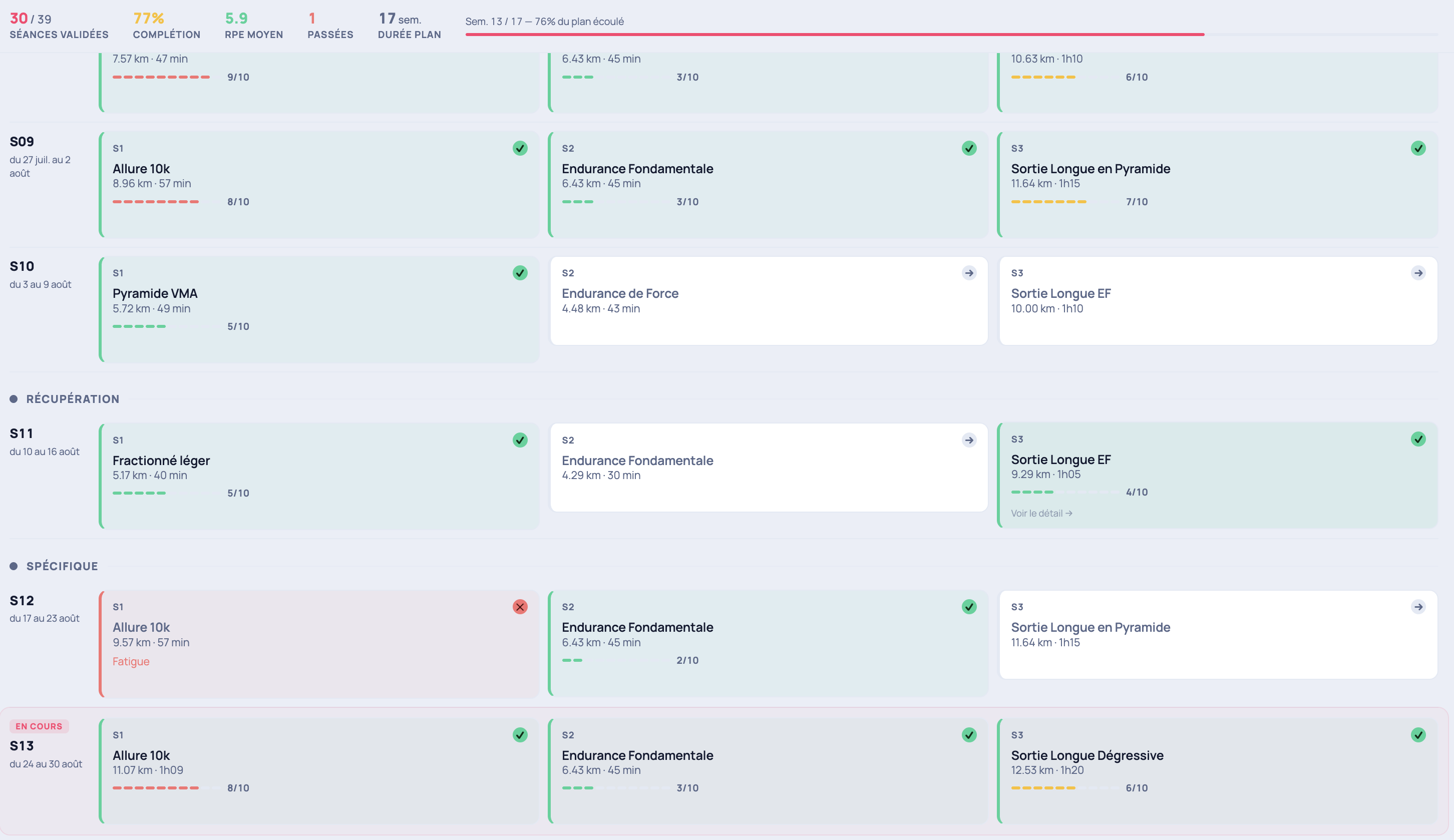Click the S13 week label

[22, 746]
